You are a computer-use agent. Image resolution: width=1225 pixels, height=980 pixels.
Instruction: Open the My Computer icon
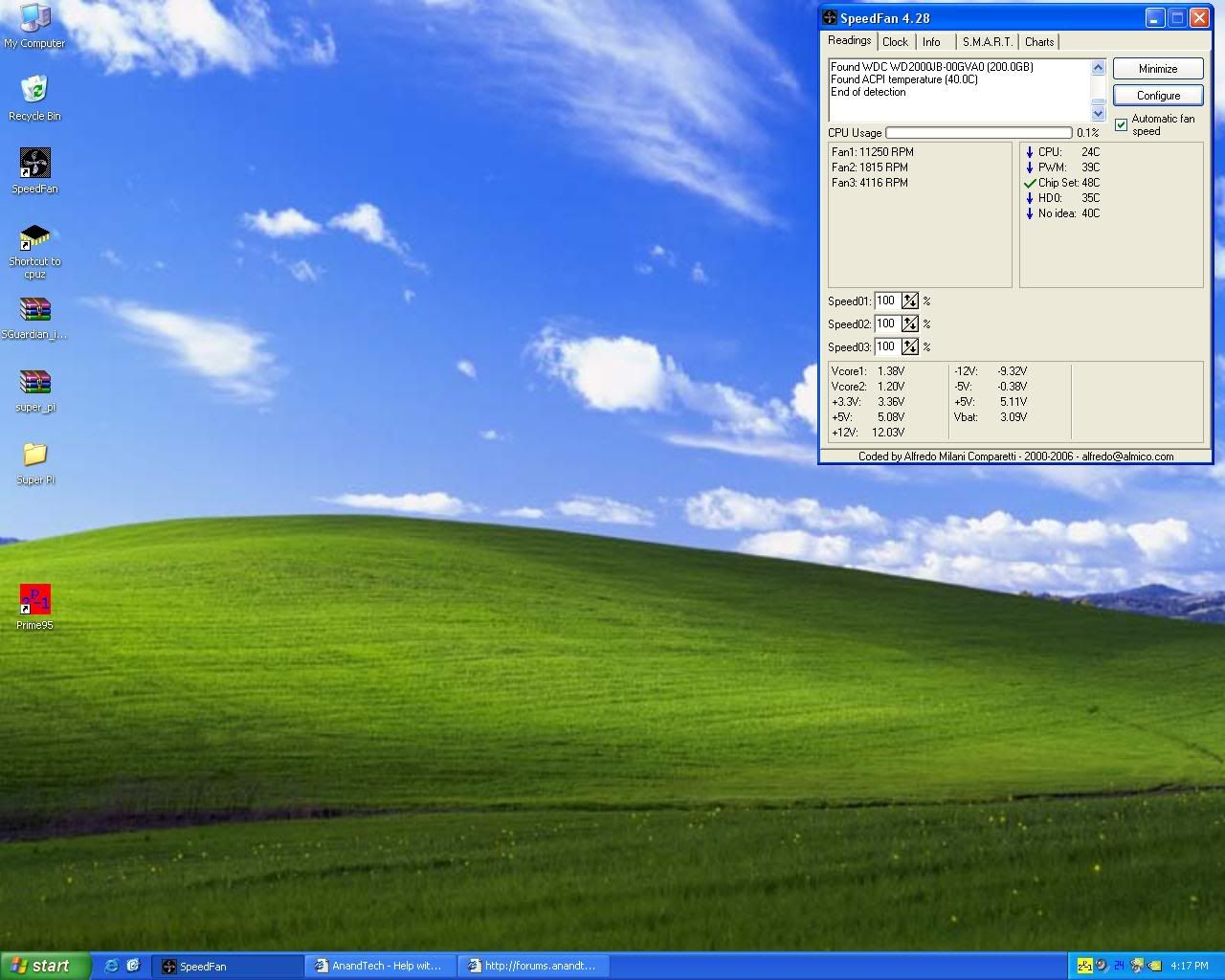pos(34,19)
